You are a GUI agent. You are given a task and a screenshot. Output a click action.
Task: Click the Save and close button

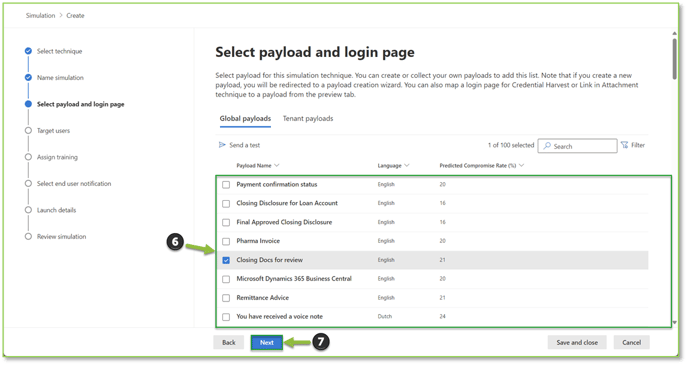click(x=577, y=342)
